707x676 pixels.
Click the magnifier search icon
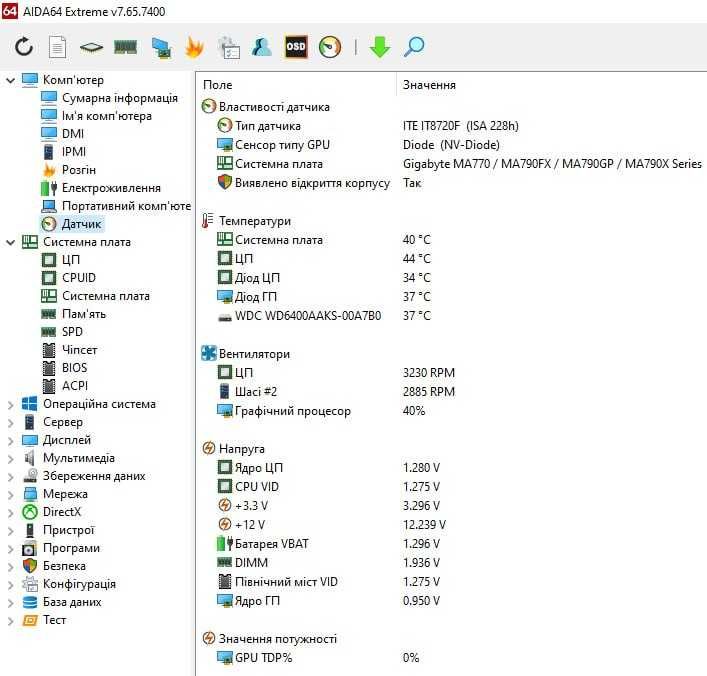click(413, 47)
